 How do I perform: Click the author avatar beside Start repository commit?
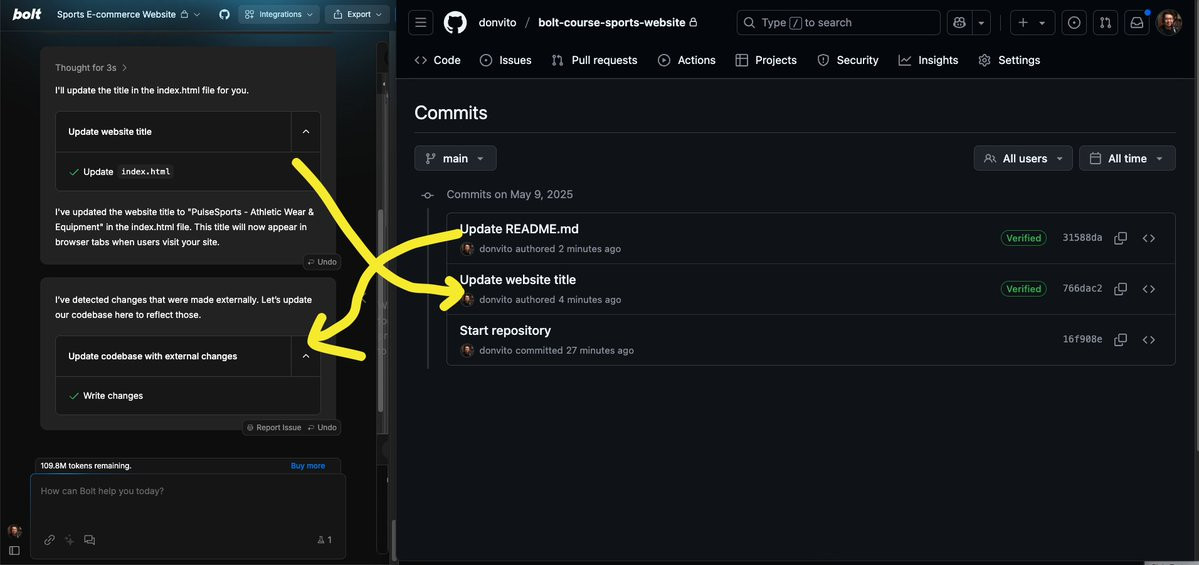click(x=467, y=350)
